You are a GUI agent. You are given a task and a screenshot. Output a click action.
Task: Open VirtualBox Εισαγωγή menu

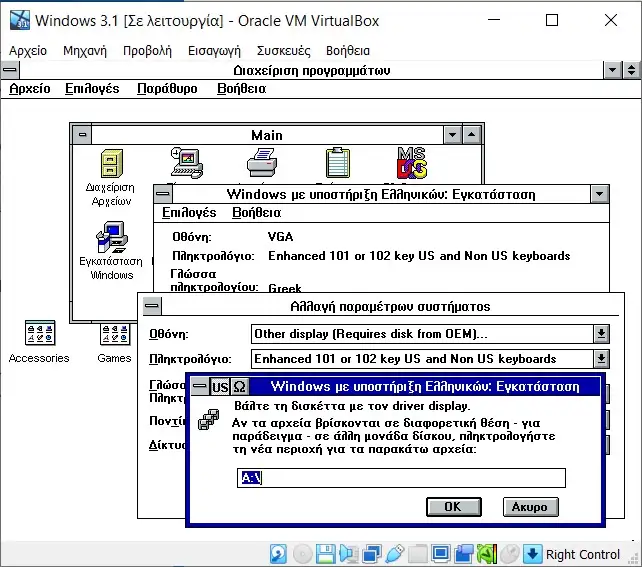click(214, 51)
